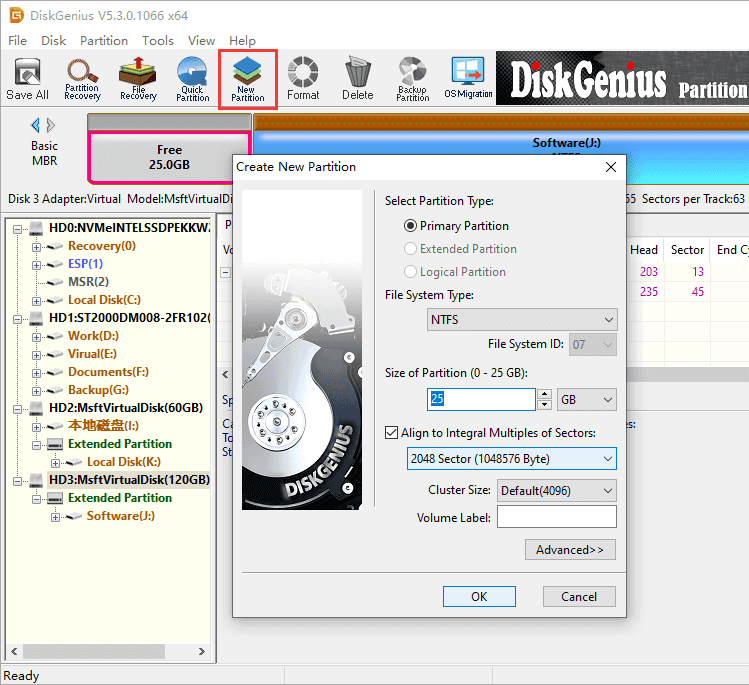Click the Volume Label input field
The image size is (749, 685).
[x=556, y=517]
